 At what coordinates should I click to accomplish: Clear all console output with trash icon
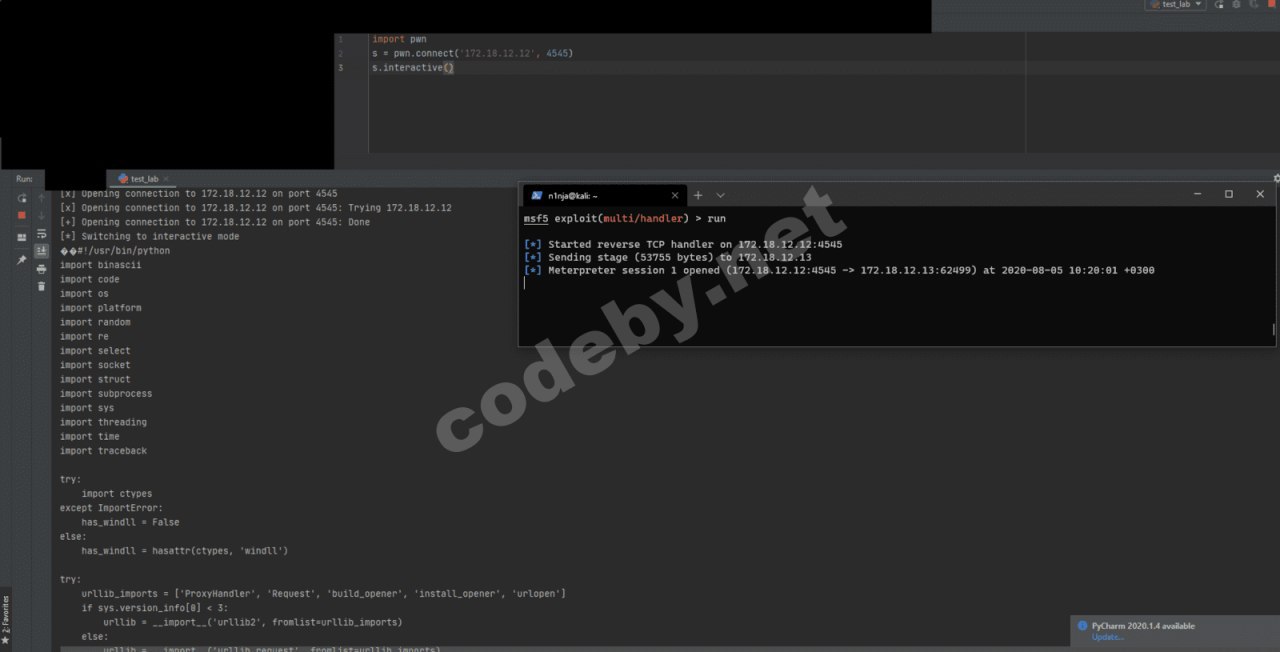(x=42, y=286)
